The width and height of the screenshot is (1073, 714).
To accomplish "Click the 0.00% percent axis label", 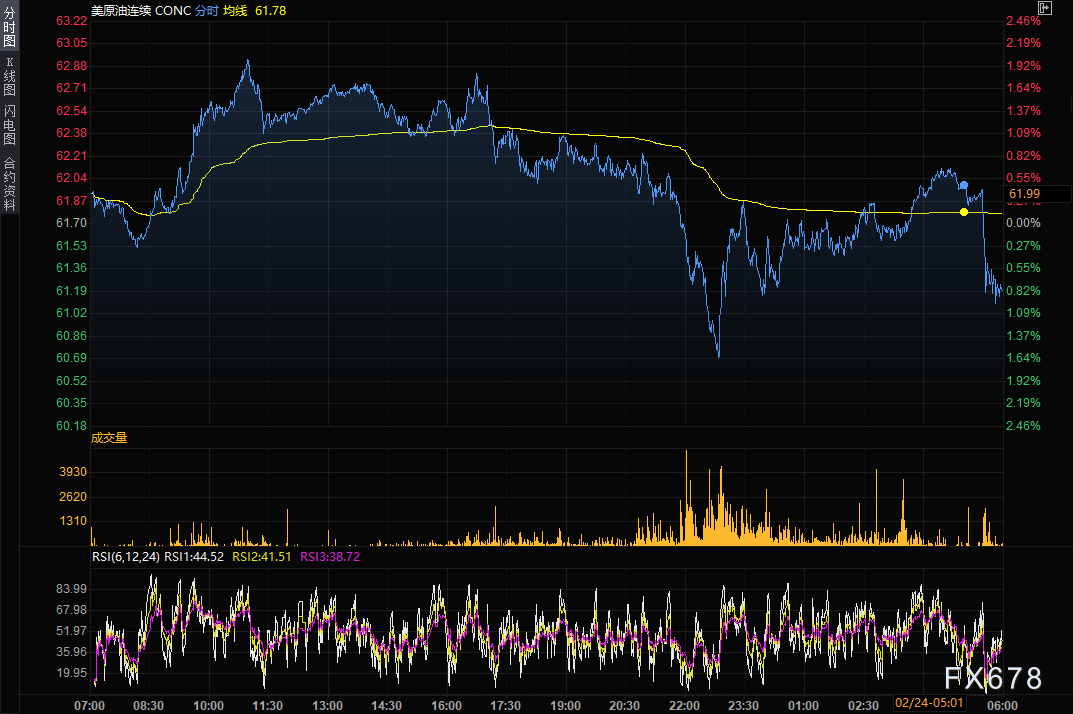I will click(1023, 222).
